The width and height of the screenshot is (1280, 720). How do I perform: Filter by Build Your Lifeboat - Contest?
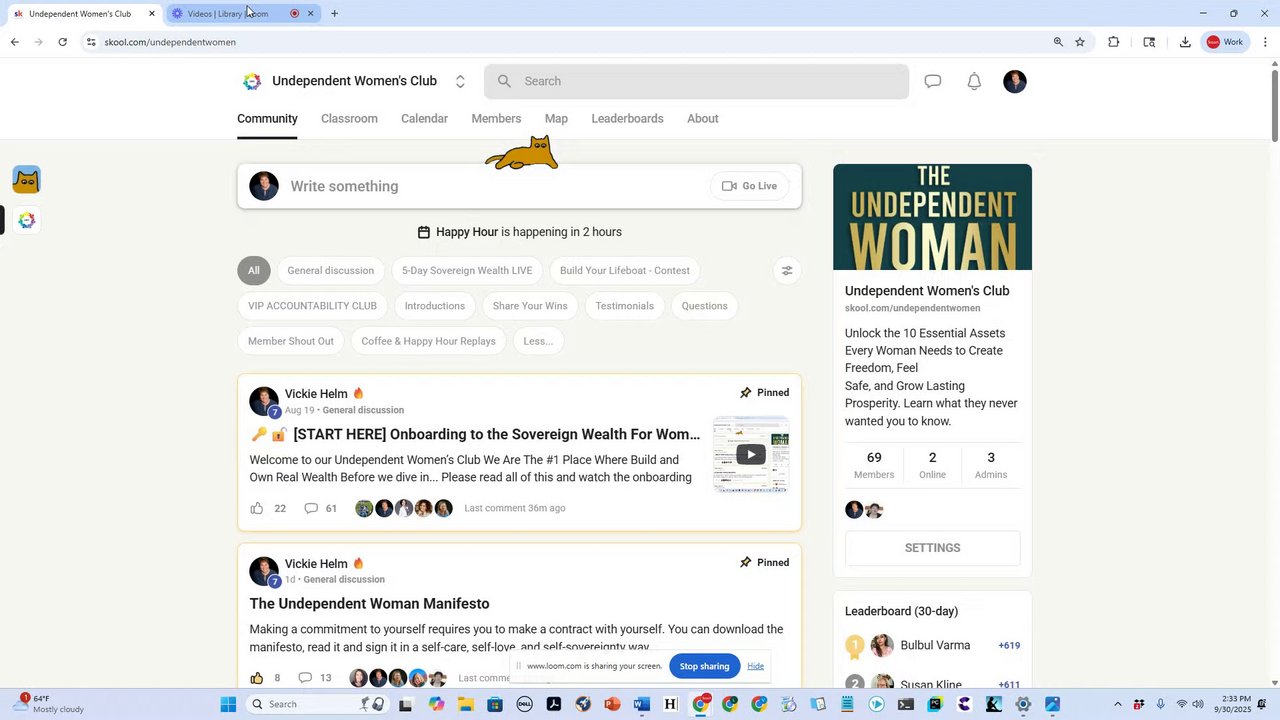(x=625, y=270)
